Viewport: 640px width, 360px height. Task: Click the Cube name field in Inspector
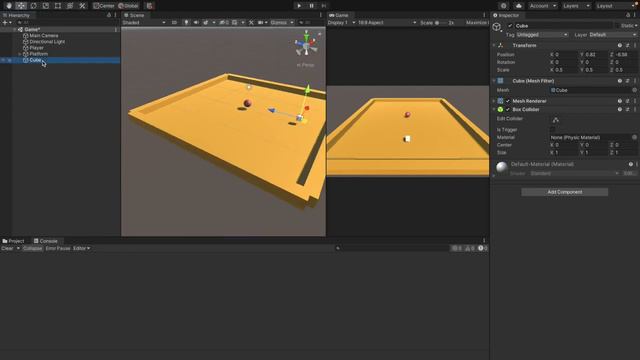[563, 26]
